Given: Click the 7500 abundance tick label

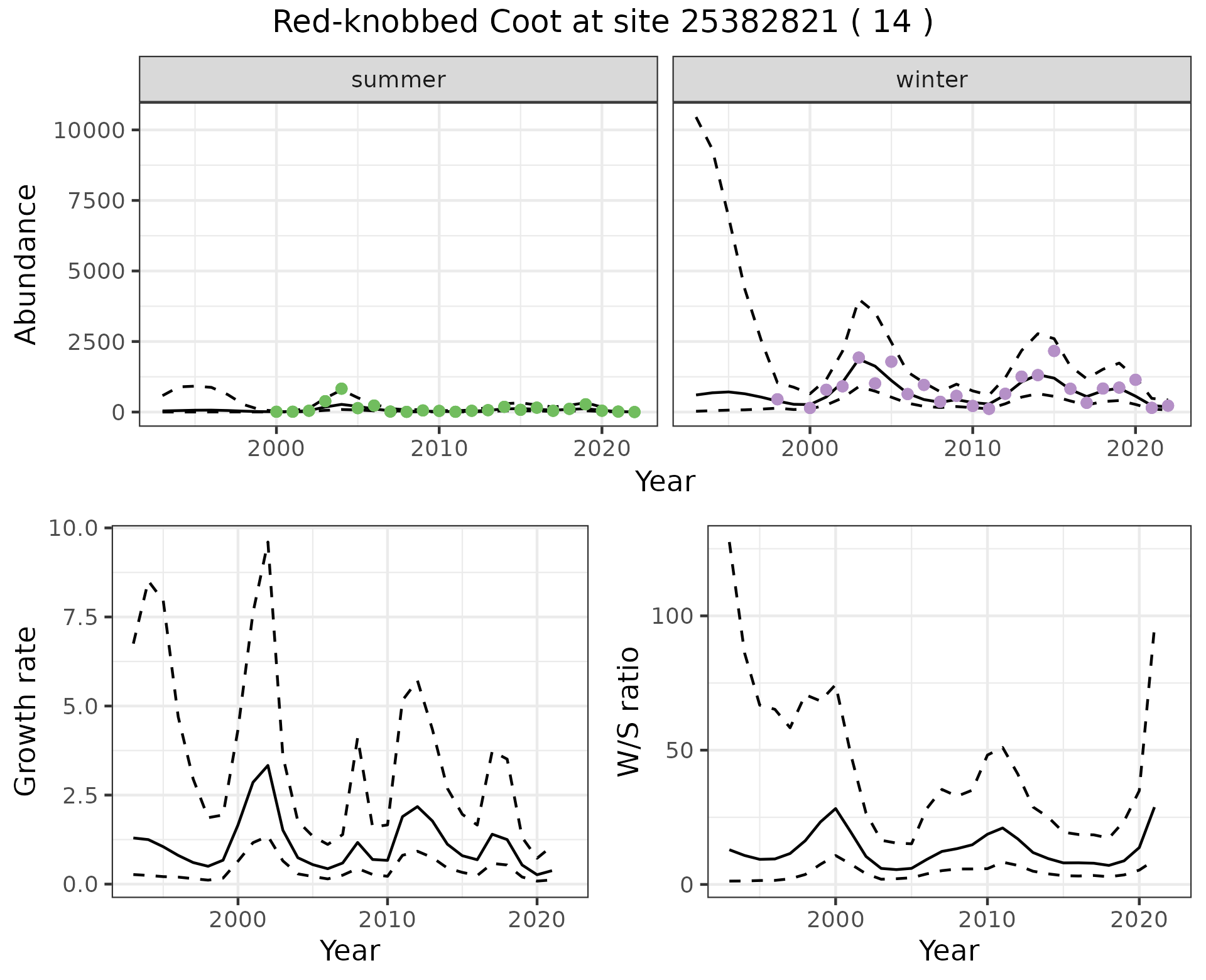Looking at the screenshot, I should pyautogui.click(x=98, y=201).
